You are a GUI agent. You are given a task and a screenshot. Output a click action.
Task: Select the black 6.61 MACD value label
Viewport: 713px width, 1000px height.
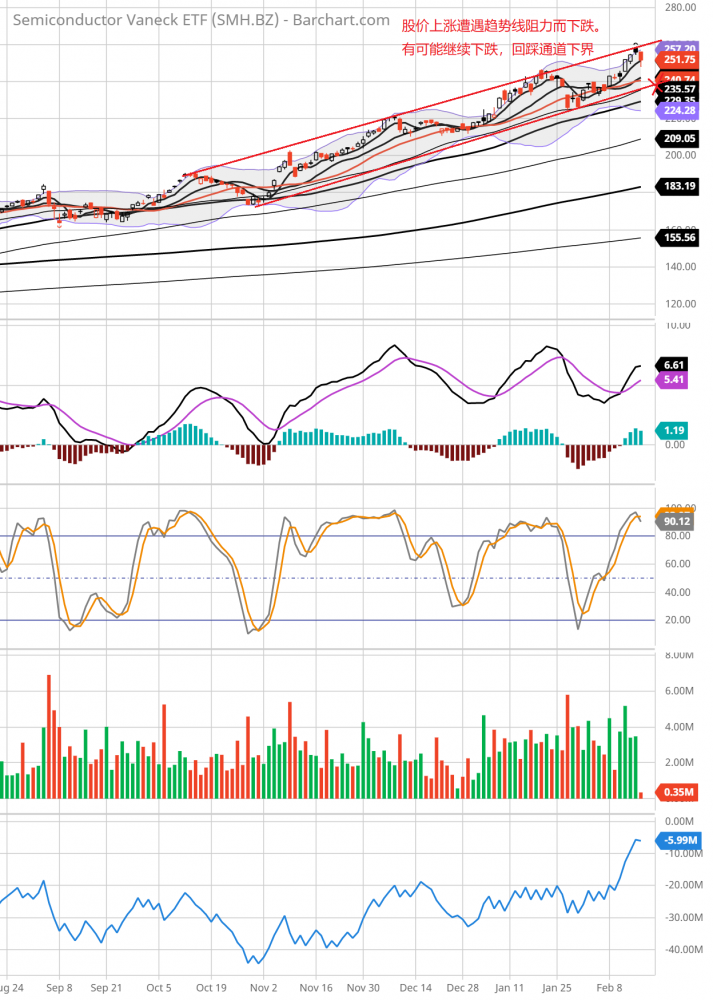tap(675, 366)
